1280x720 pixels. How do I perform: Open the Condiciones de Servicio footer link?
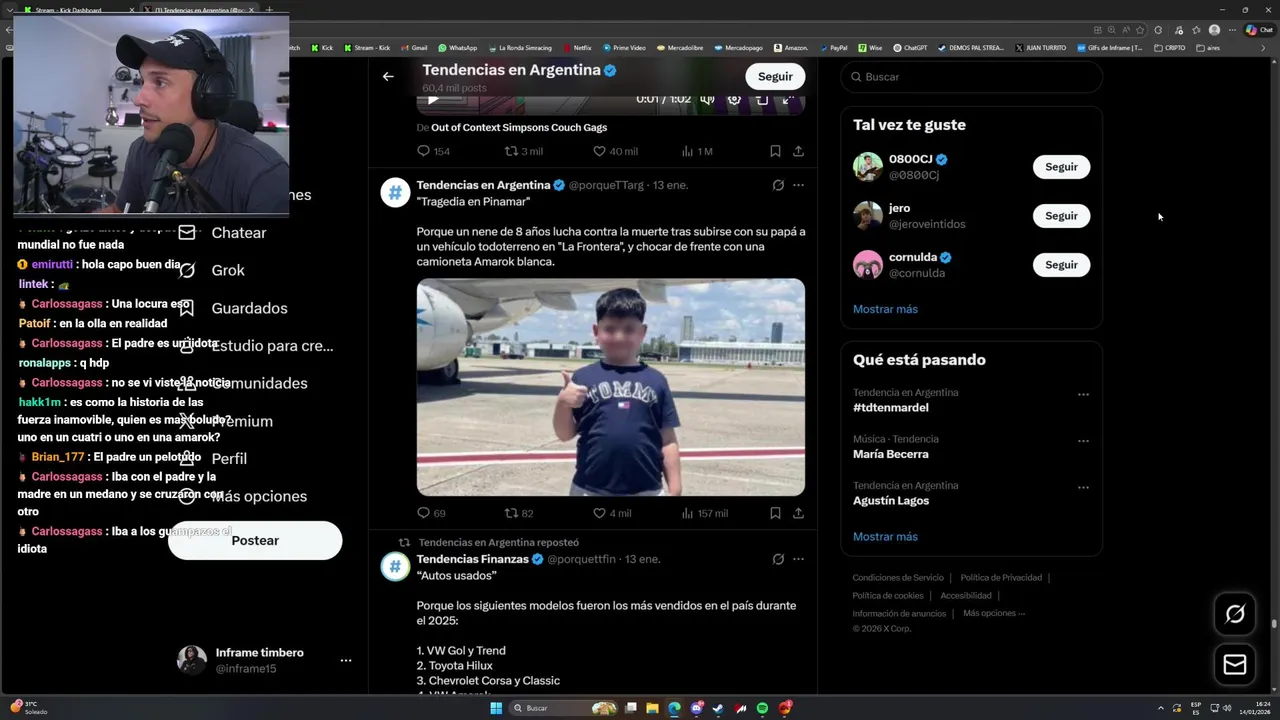pos(898,578)
